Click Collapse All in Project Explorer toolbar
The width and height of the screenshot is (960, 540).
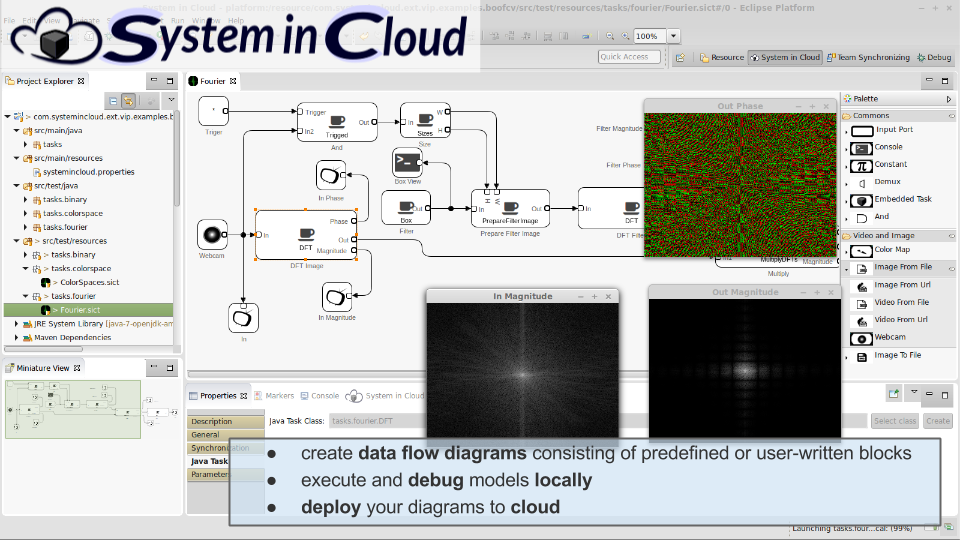click(x=113, y=101)
